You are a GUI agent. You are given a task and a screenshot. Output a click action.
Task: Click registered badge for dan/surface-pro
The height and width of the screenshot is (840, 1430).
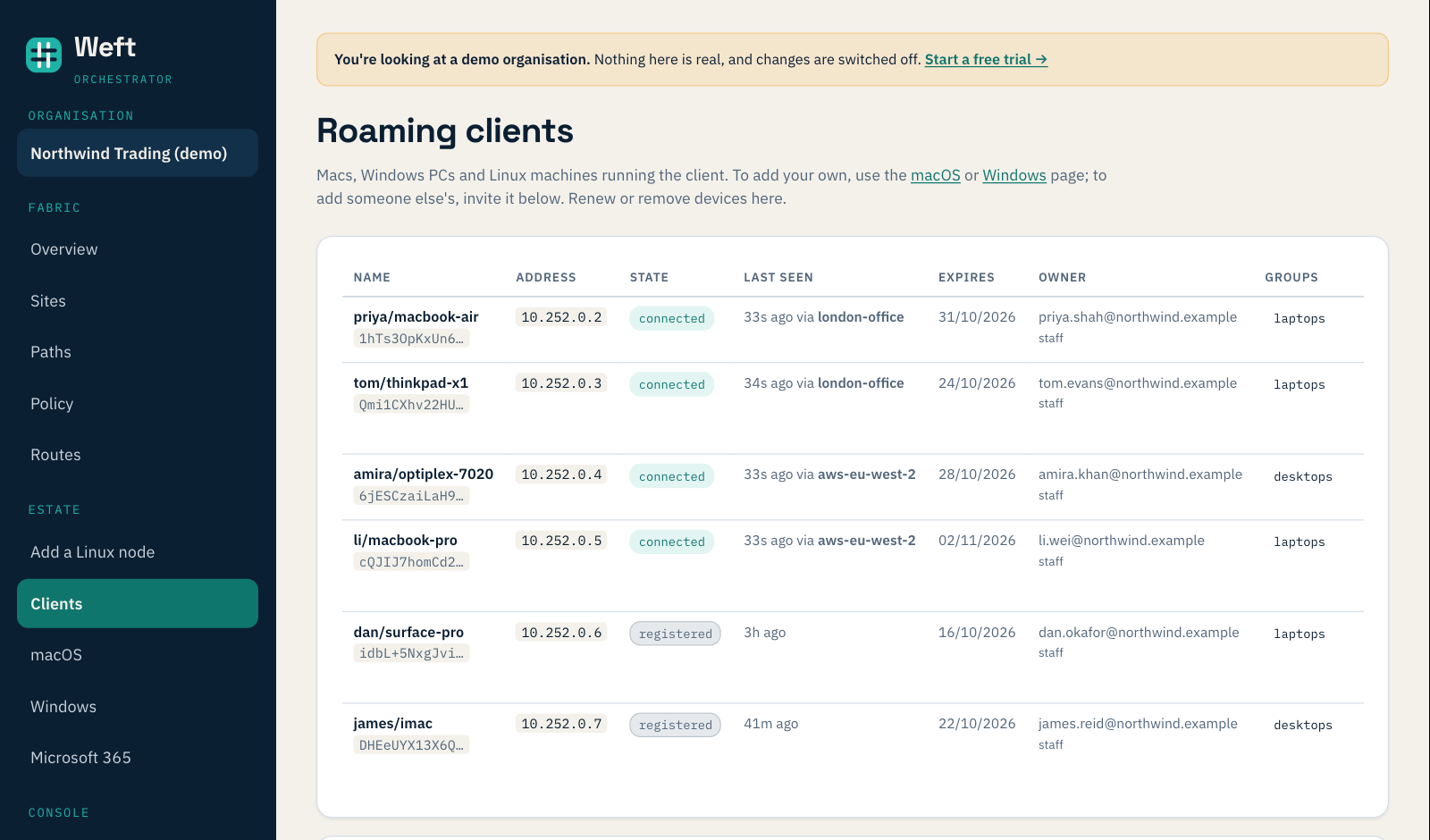tap(676, 634)
